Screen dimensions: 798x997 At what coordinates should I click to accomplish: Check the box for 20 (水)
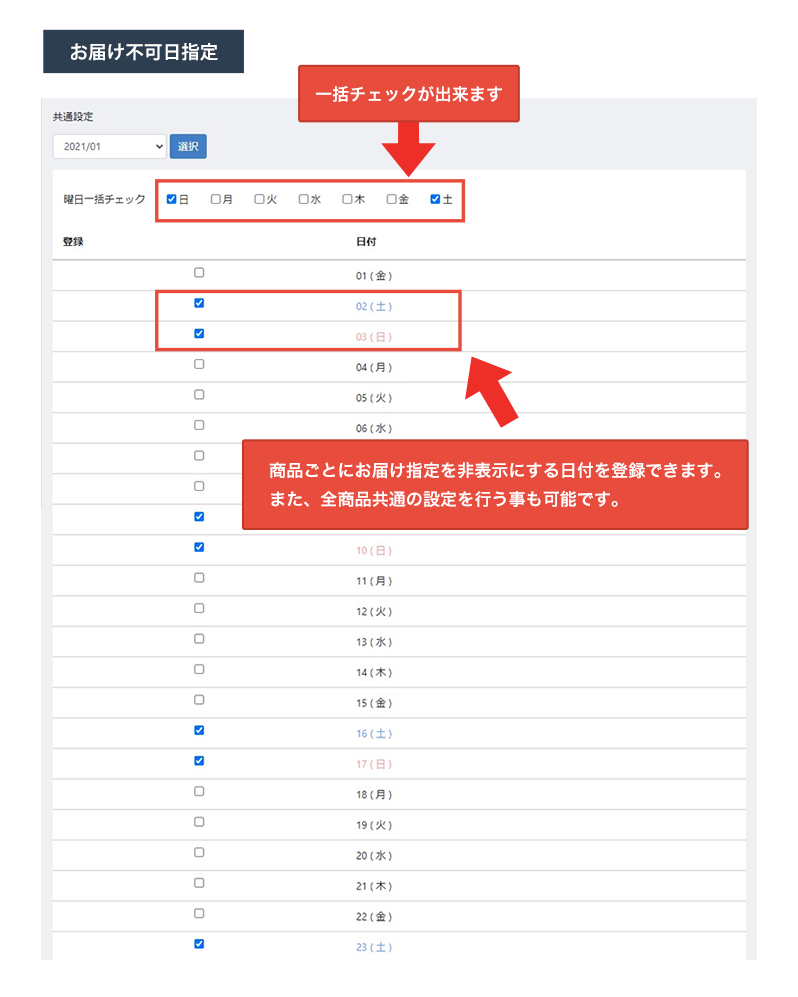coord(199,852)
